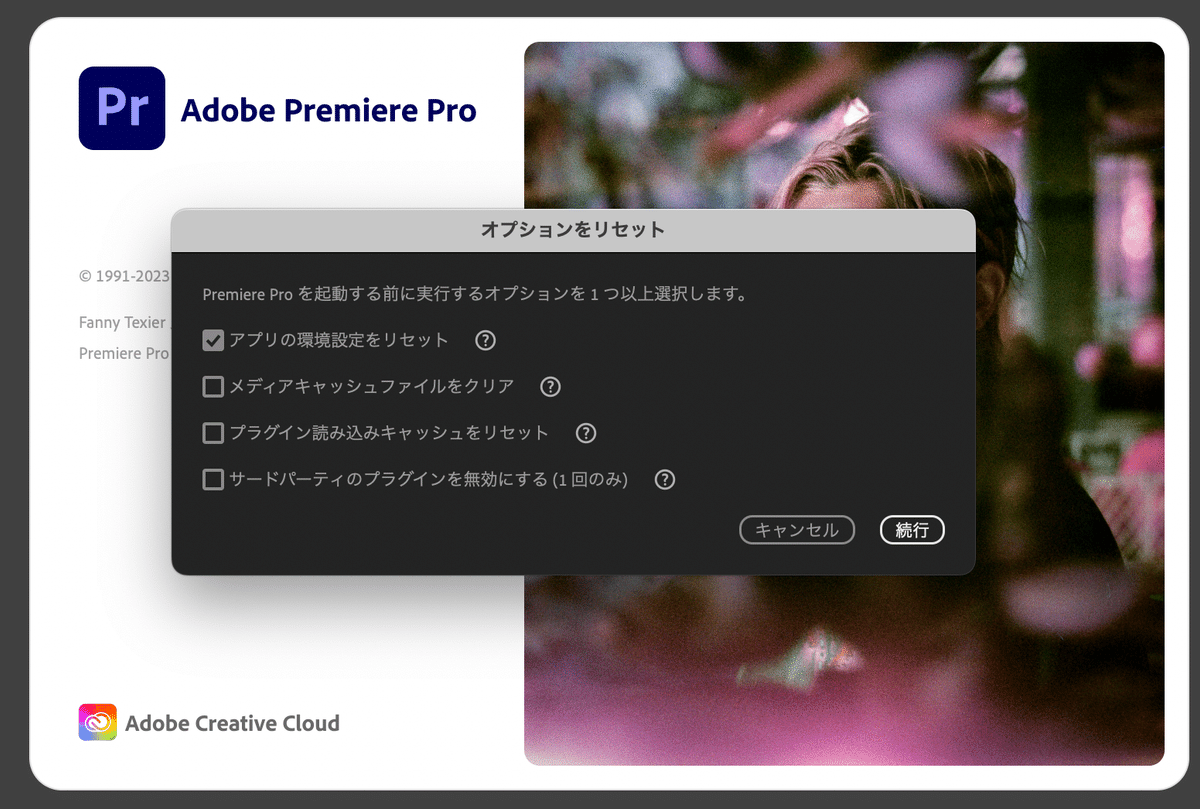Click the Adobe Creative Cloud text label
1200x809 pixels.
coord(233,722)
